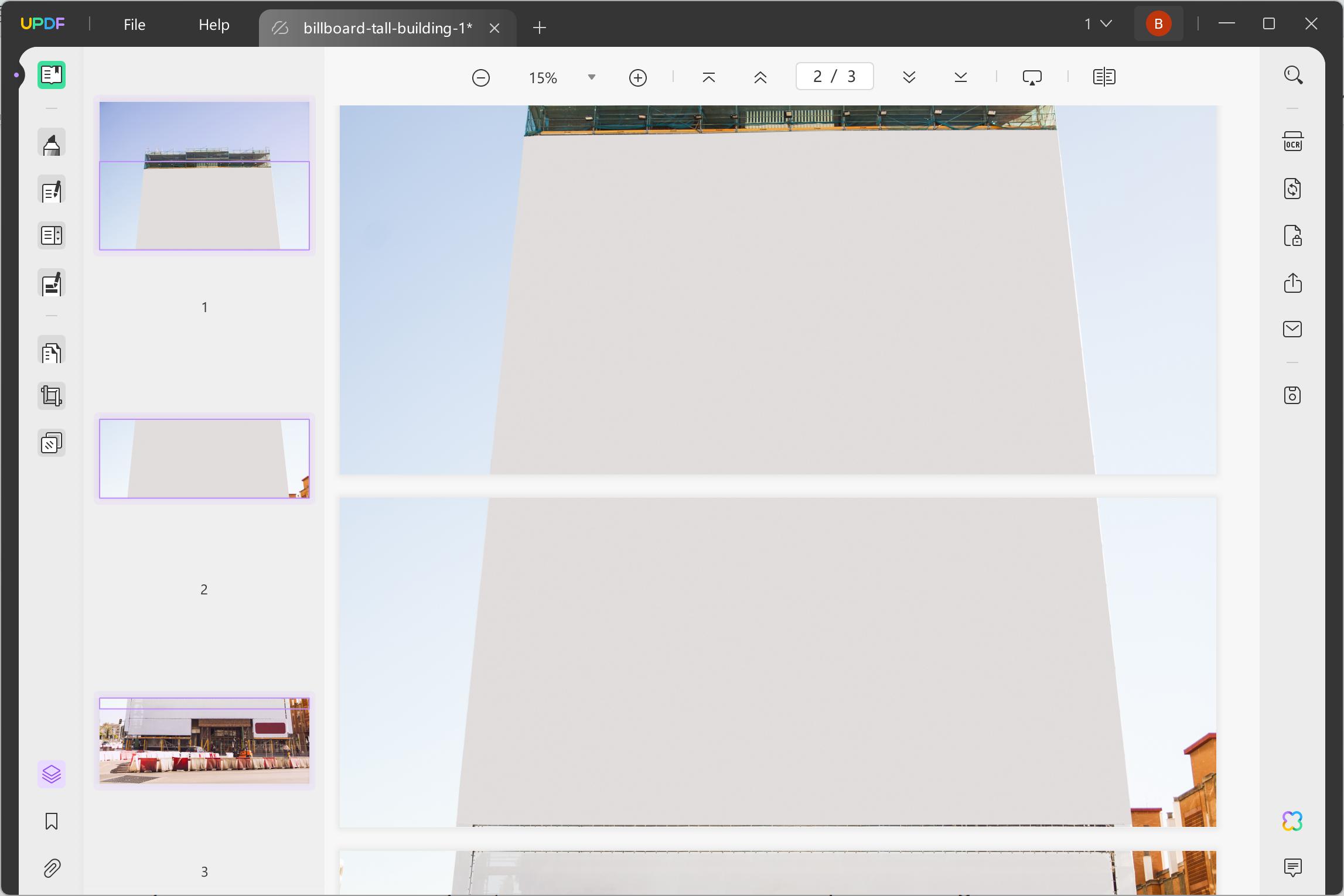Open the Convert PDF tool

pos(1293,188)
